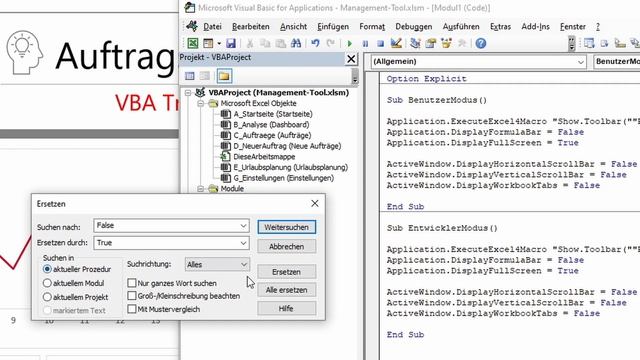Click the Cut scissors icon
Screen dimensions: 640x360
click(250, 43)
